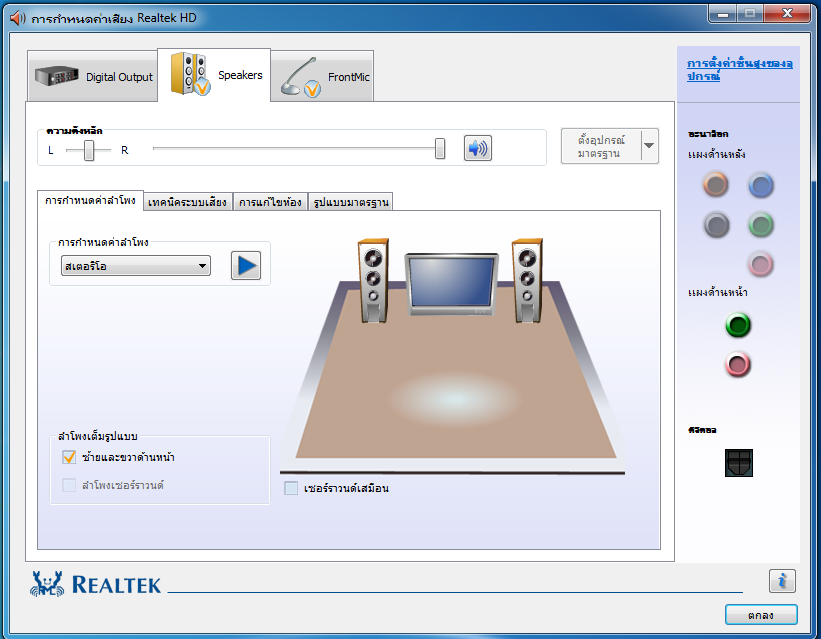Enable virtual surround checkbox
This screenshot has height=639, width=821.
click(x=291, y=488)
